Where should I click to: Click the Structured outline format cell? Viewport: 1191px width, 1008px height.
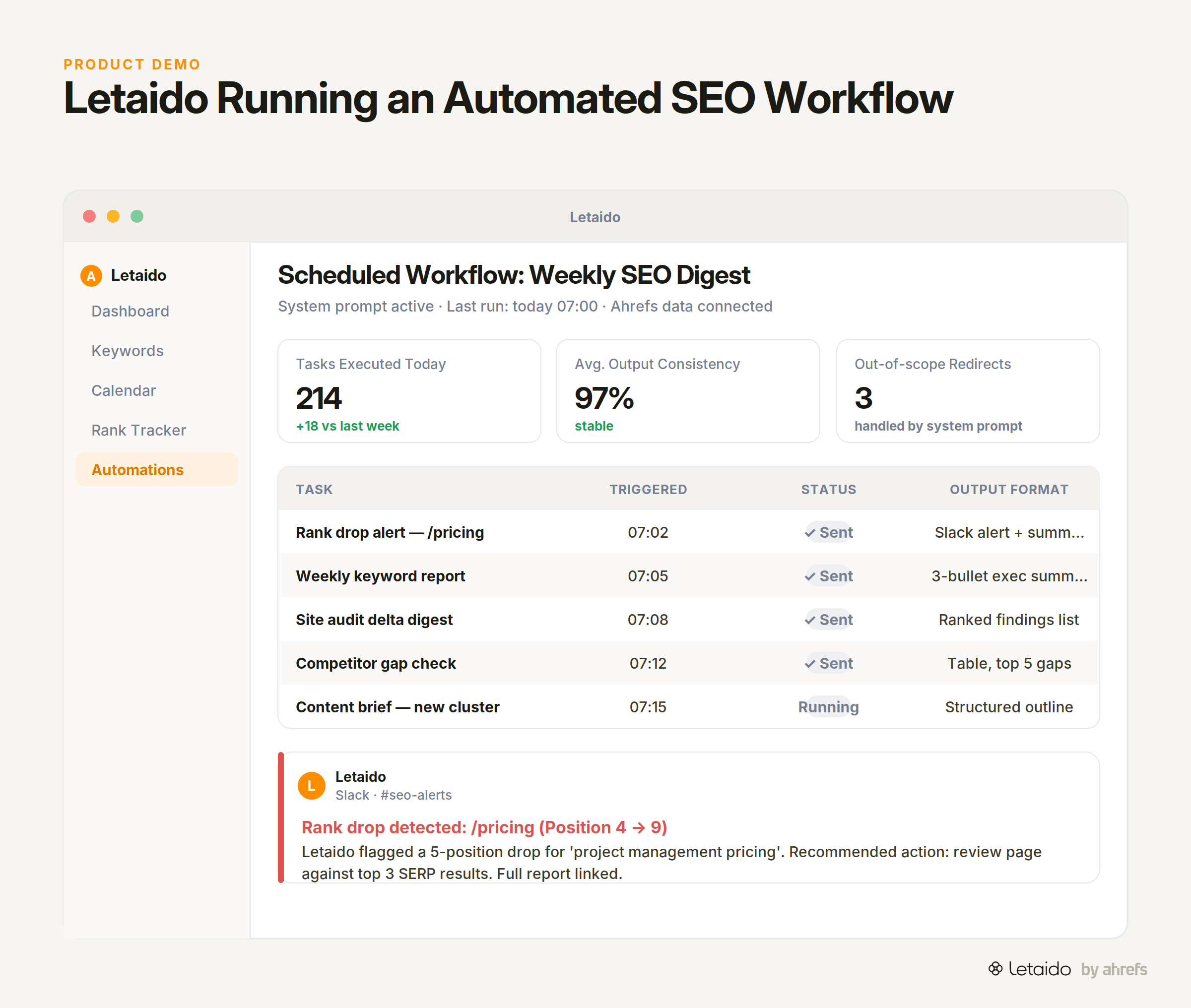coord(1009,707)
